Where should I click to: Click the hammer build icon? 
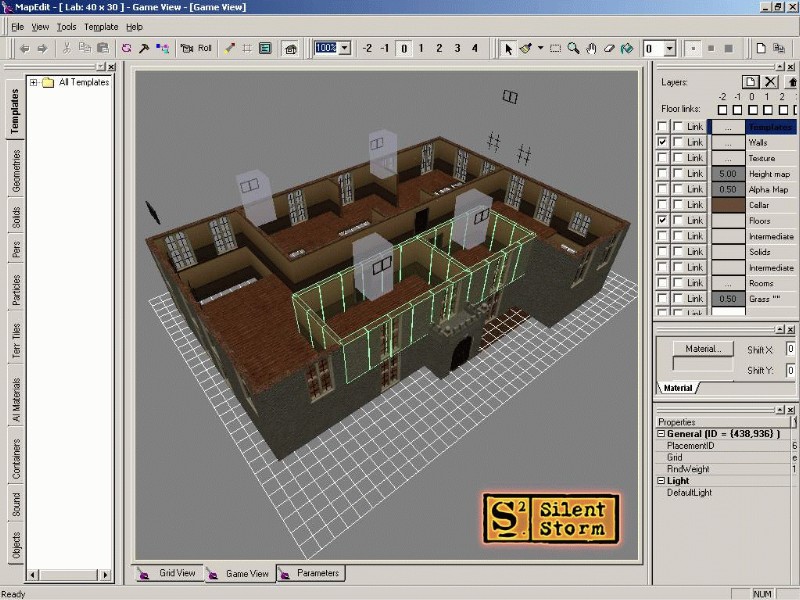click(144, 48)
